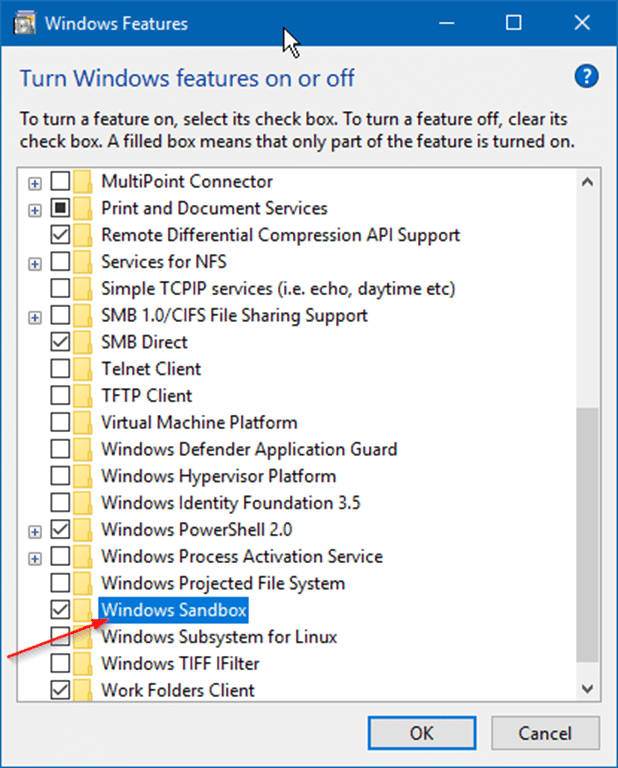The height and width of the screenshot is (768, 618).
Task: Enable the Virtual Machine Platform checkbox
Action: click(60, 422)
